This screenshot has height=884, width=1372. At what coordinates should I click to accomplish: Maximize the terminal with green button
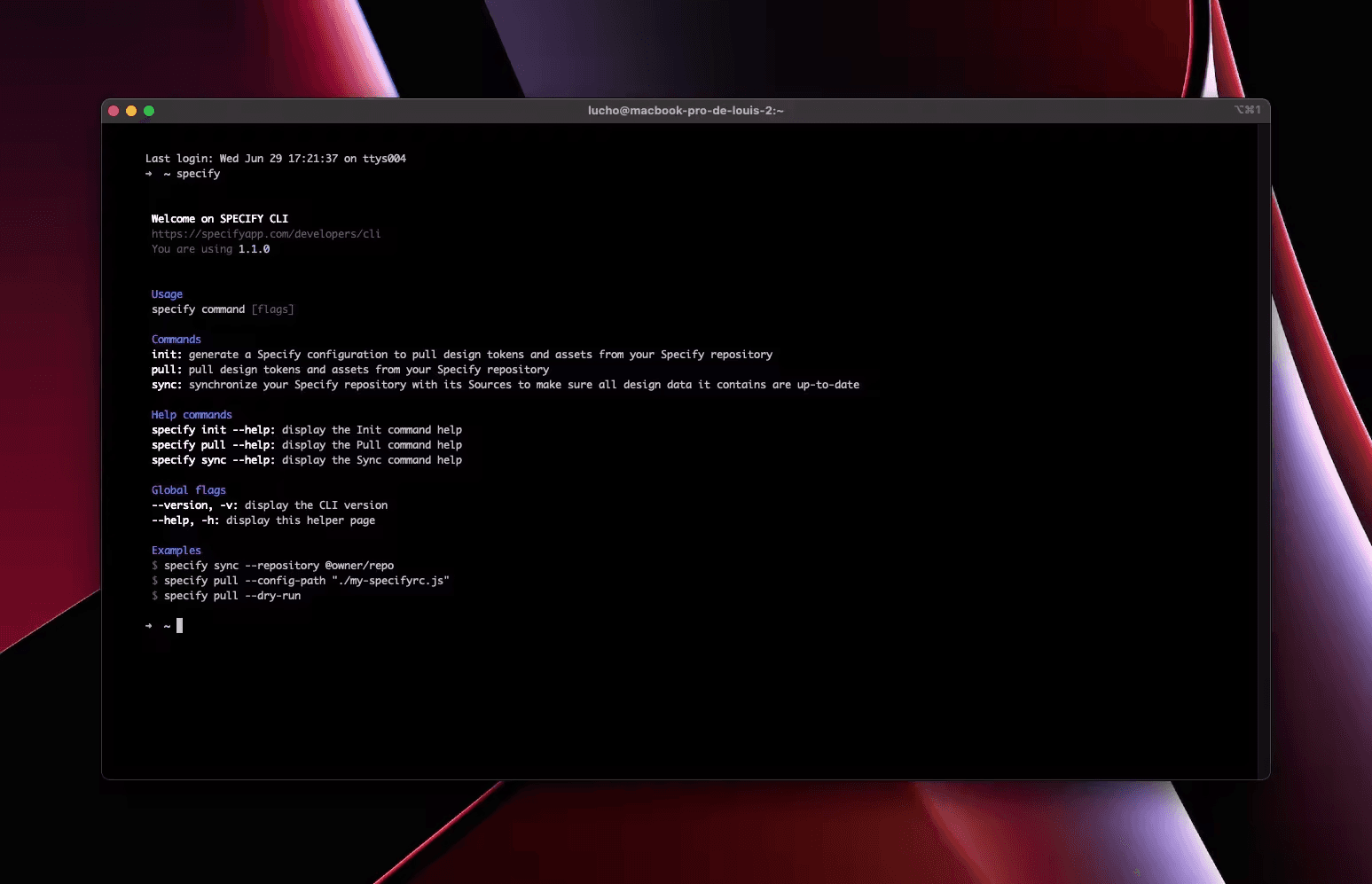point(149,111)
